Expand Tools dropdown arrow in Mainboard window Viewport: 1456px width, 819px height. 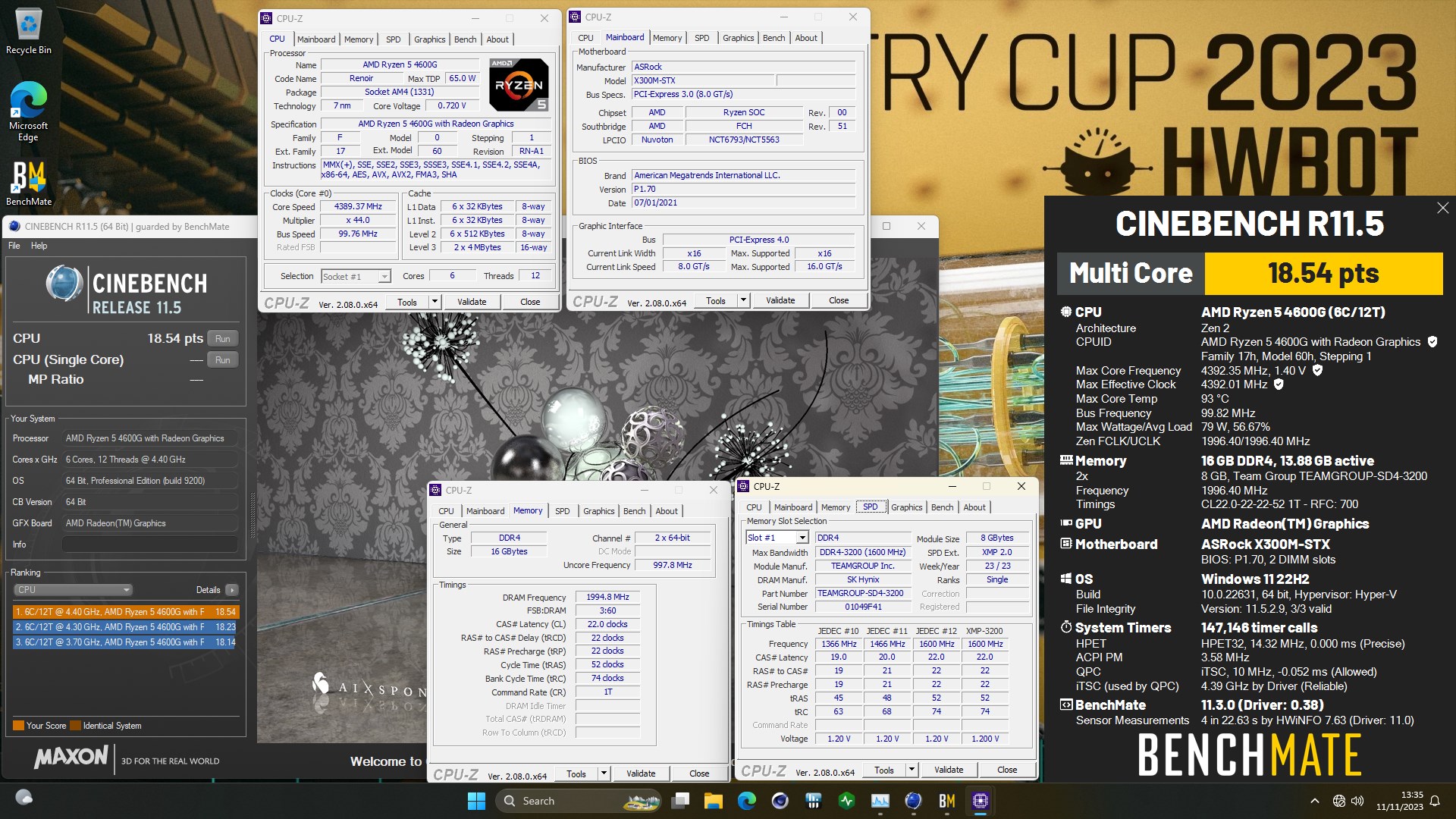tap(743, 301)
